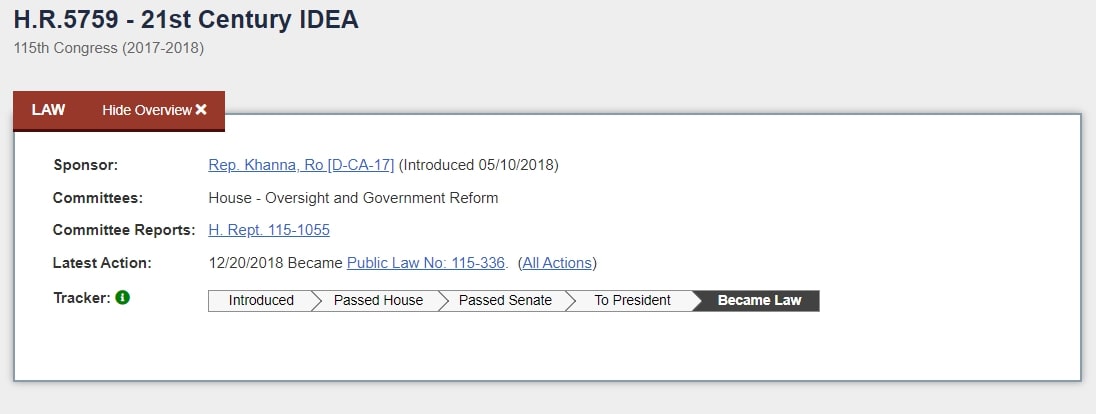Screen dimensions: 1096x414
Task: Click the Introduced tracker step
Action: (x=260, y=301)
